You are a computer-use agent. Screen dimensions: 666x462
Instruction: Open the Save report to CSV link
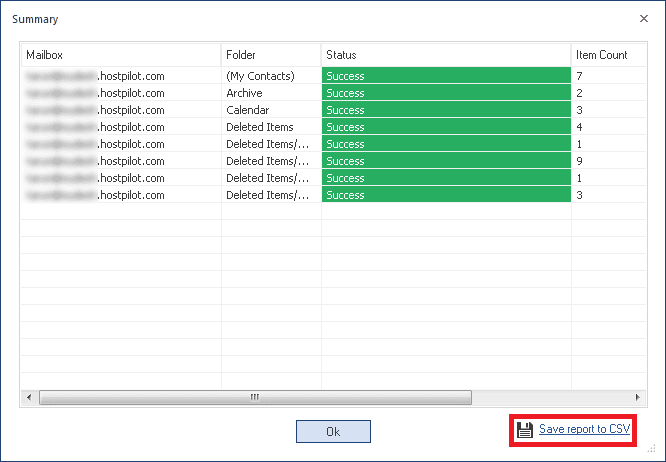click(584, 429)
